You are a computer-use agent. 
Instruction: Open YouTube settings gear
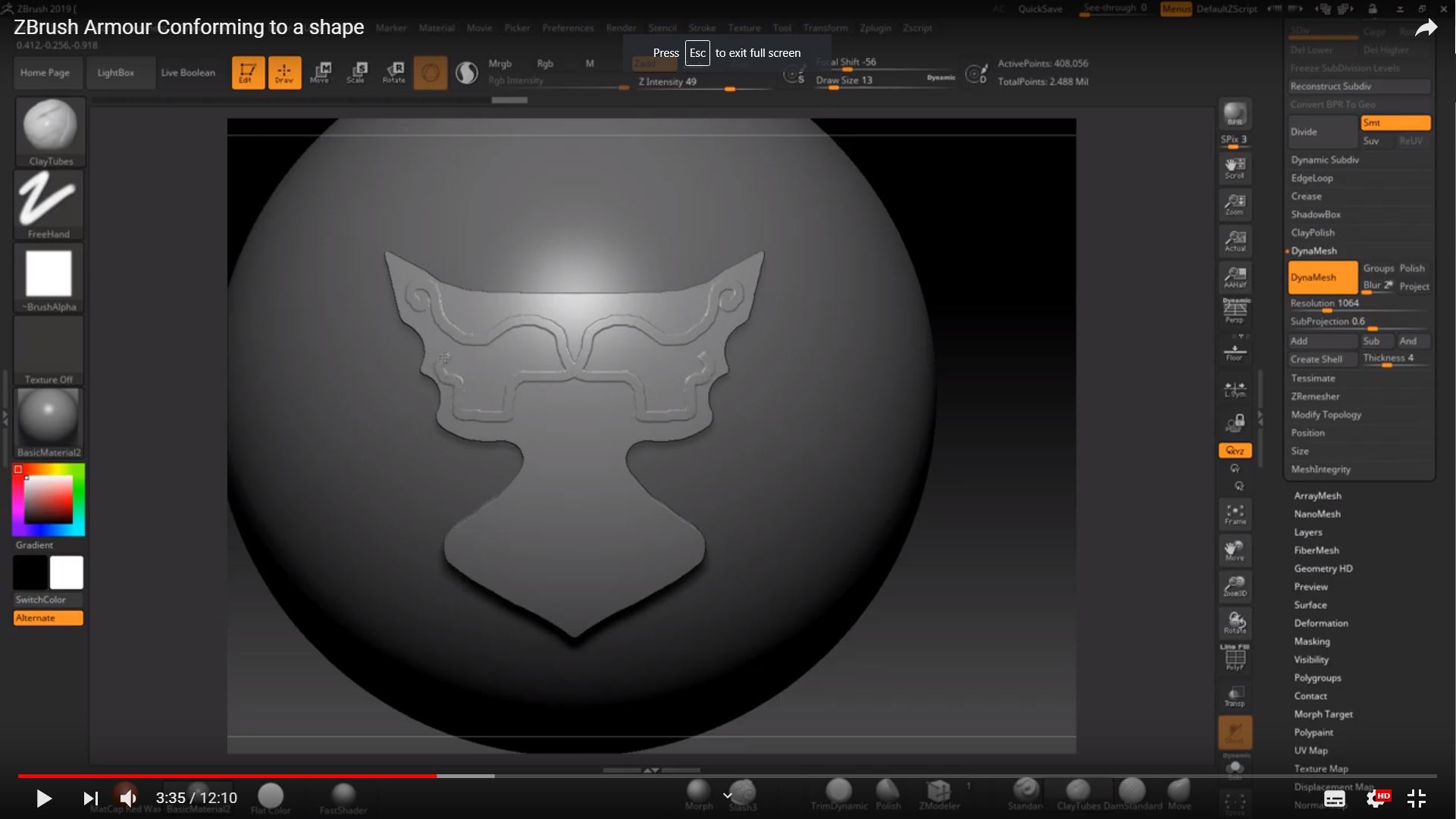pos(1376,798)
